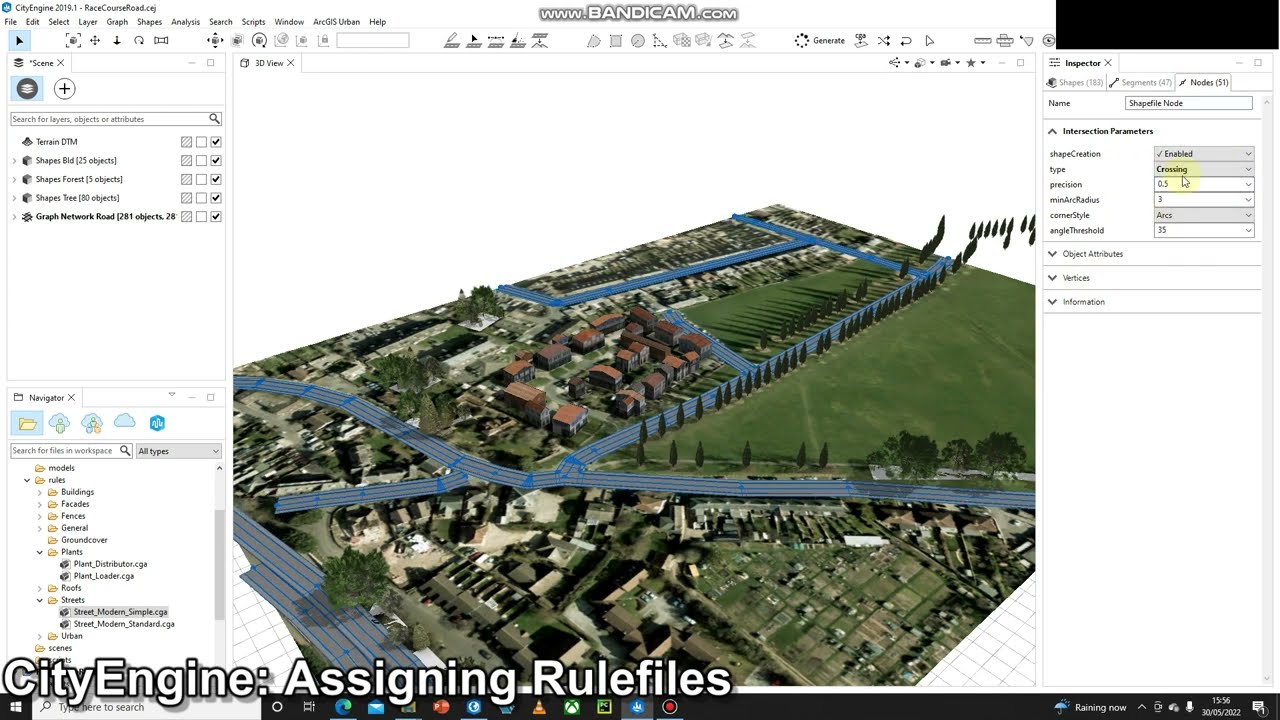
Task: Click the Assign CGA rule file icon
Action: click(862, 41)
